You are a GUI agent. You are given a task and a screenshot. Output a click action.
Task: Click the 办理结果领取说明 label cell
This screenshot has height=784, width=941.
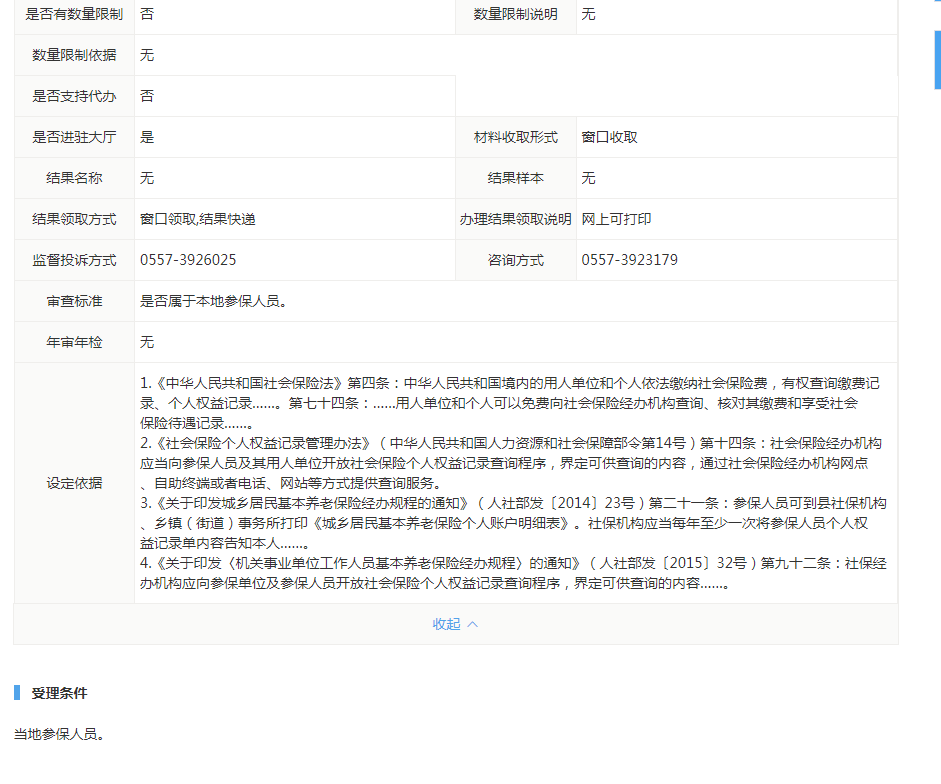click(516, 219)
